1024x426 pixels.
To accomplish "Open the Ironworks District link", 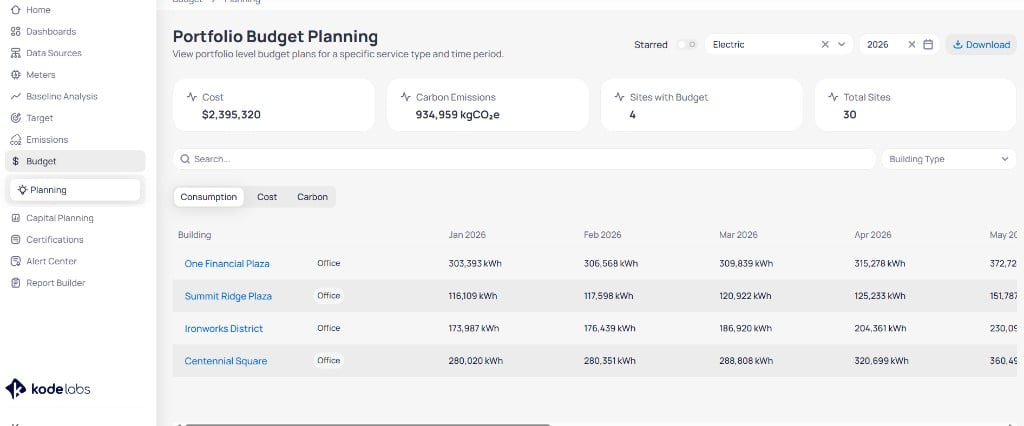I will [223, 329].
